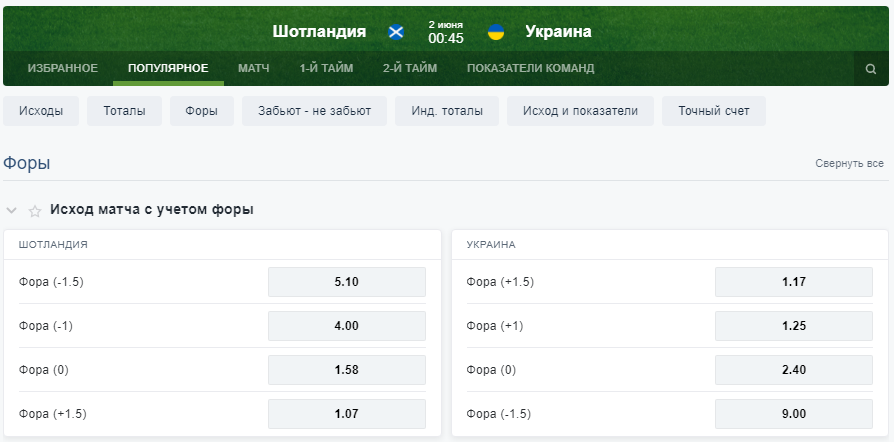Click the Ukraine flag icon

(x=495, y=32)
